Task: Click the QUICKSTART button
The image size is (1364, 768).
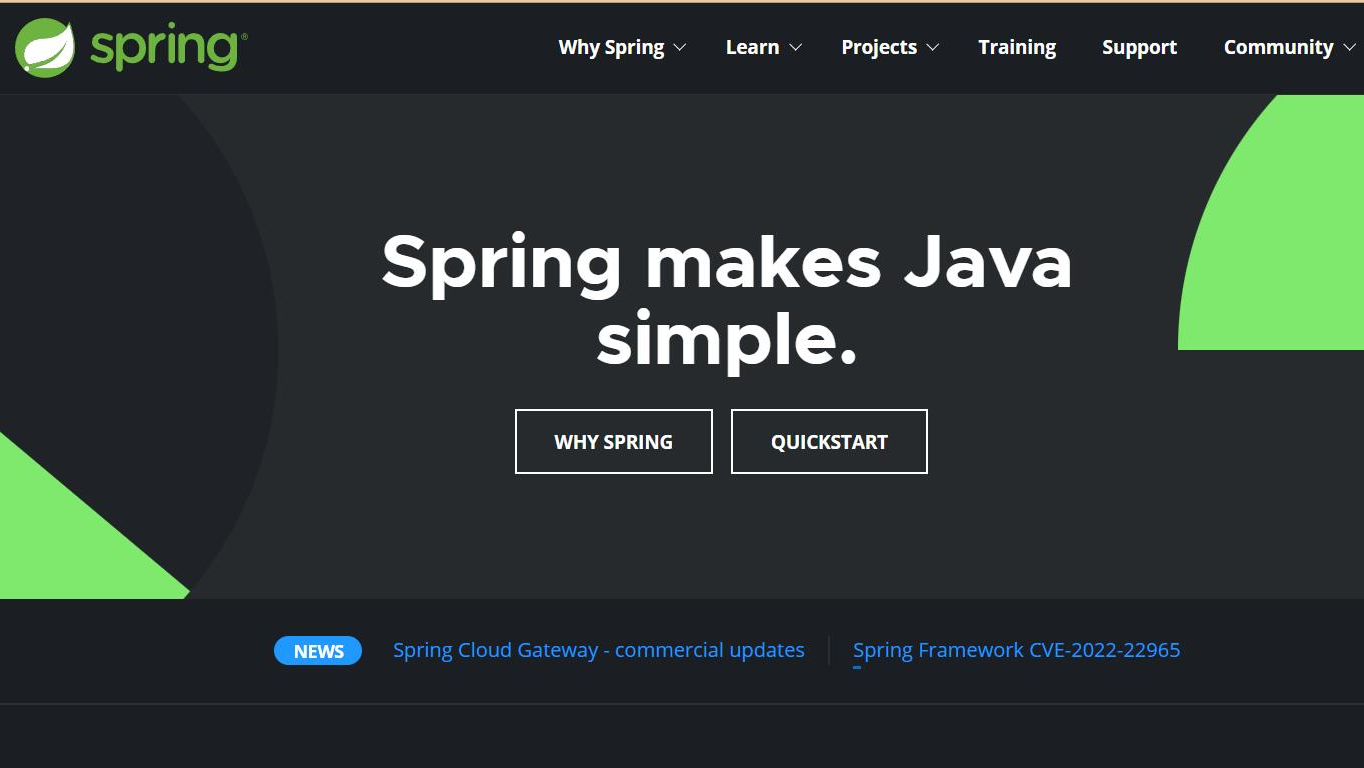Action: pyautogui.click(x=829, y=441)
